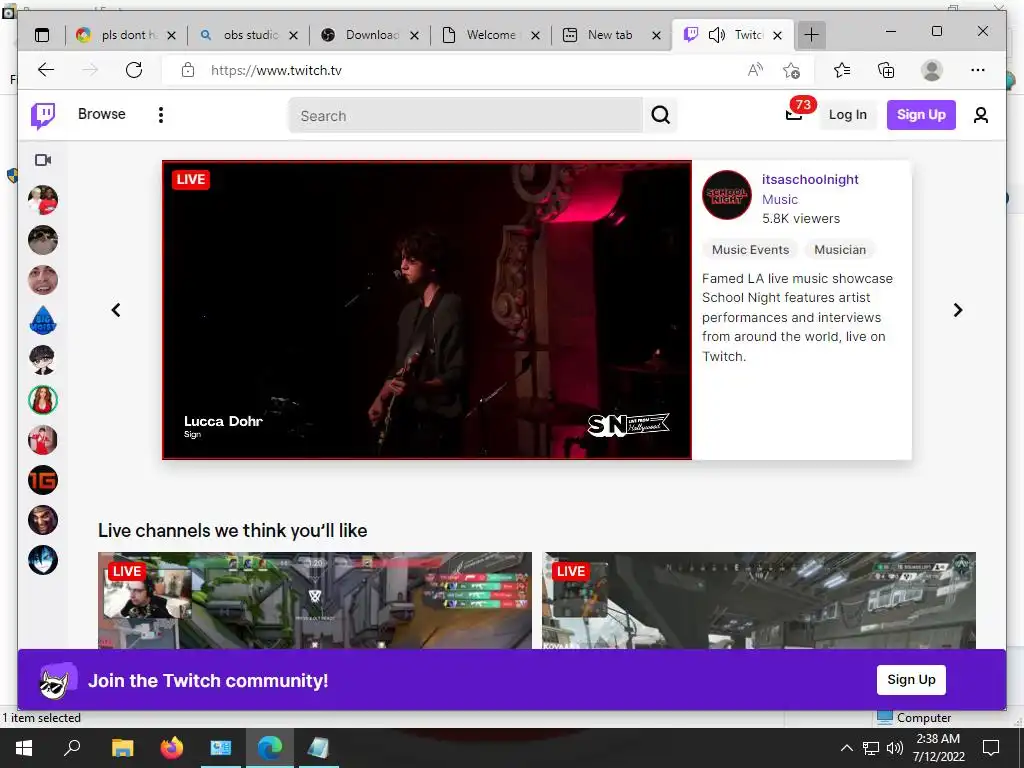This screenshot has height=768, width=1024.
Task: View site information lock icon
Action: tap(188, 70)
